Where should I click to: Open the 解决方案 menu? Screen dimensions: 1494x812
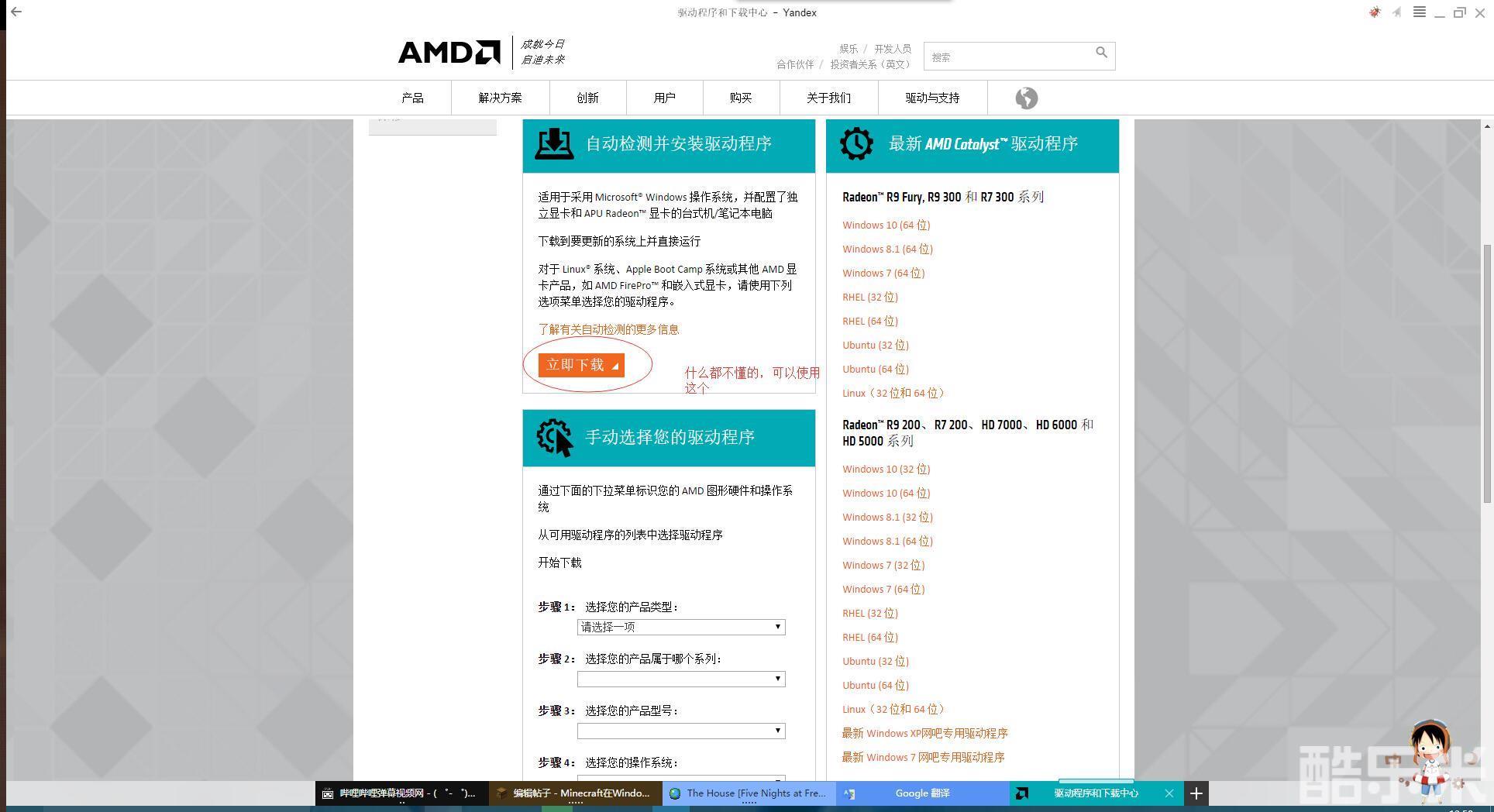click(x=500, y=98)
